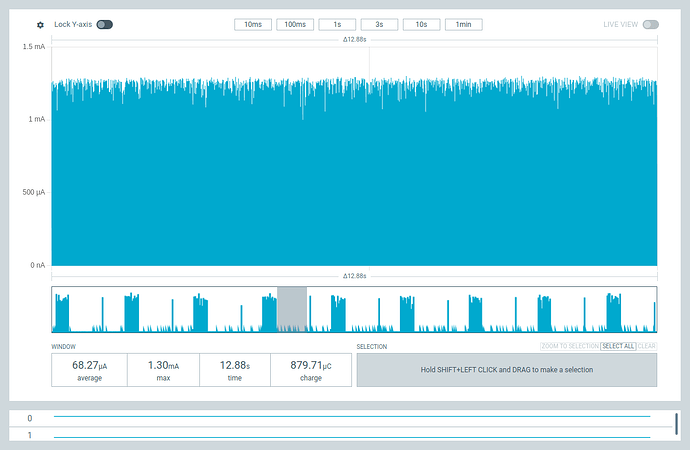Open chart settings gear icon
The image size is (690, 450).
click(x=40, y=24)
